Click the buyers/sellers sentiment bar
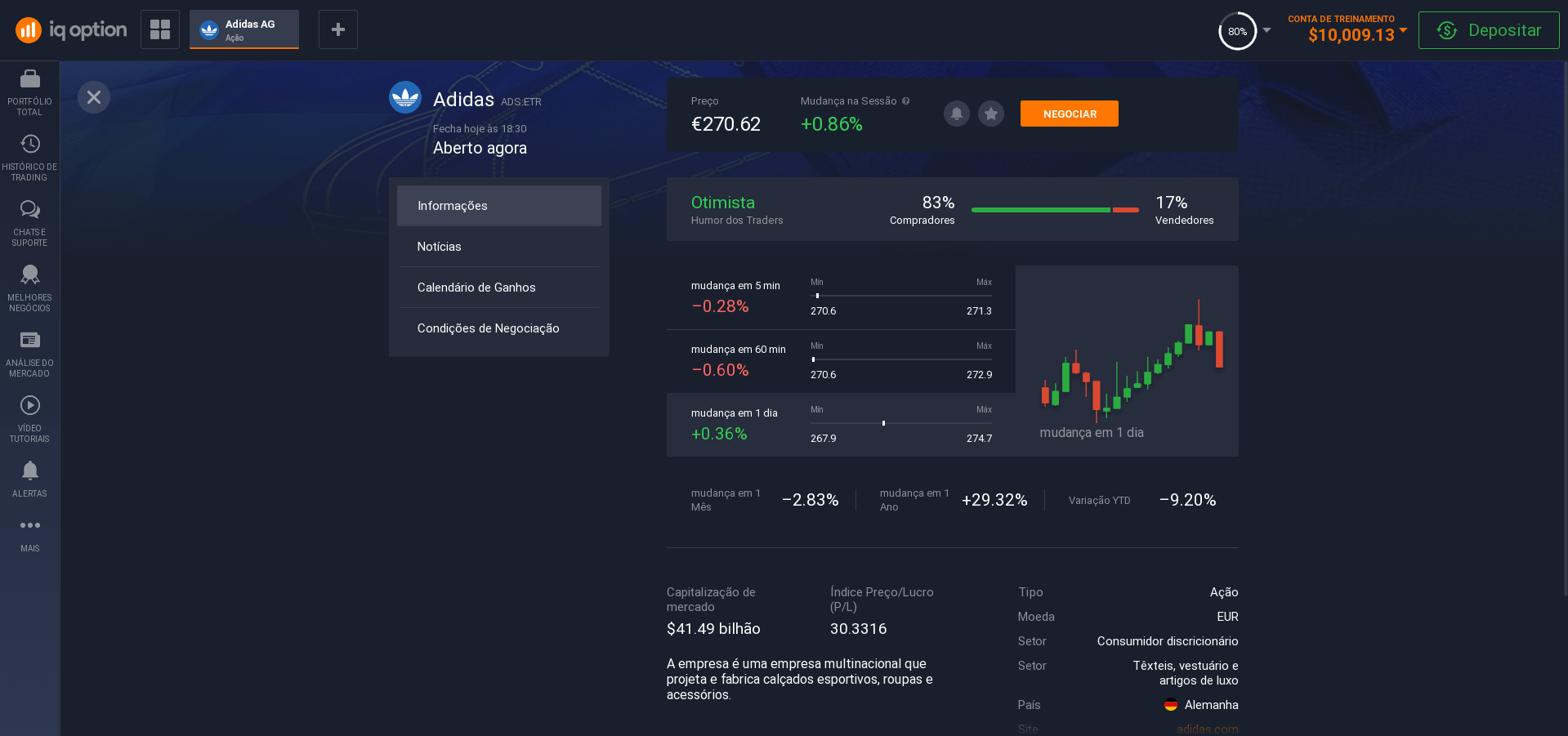Screen dimensions: 1568x736 (x=1055, y=210)
